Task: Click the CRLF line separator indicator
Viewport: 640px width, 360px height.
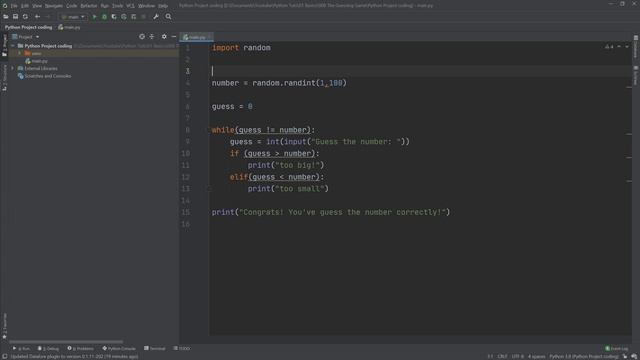Action: point(502,356)
